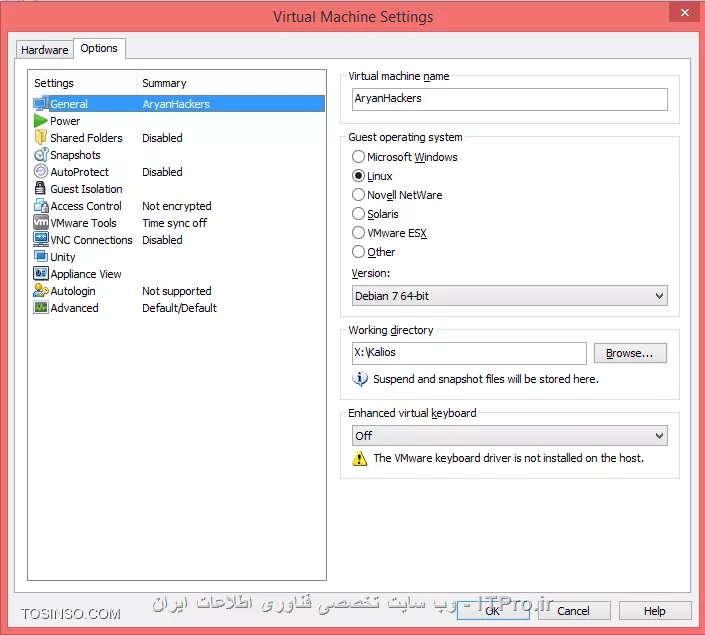Click the Cancel button
This screenshot has height=635, width=705.
pos(574,611)
